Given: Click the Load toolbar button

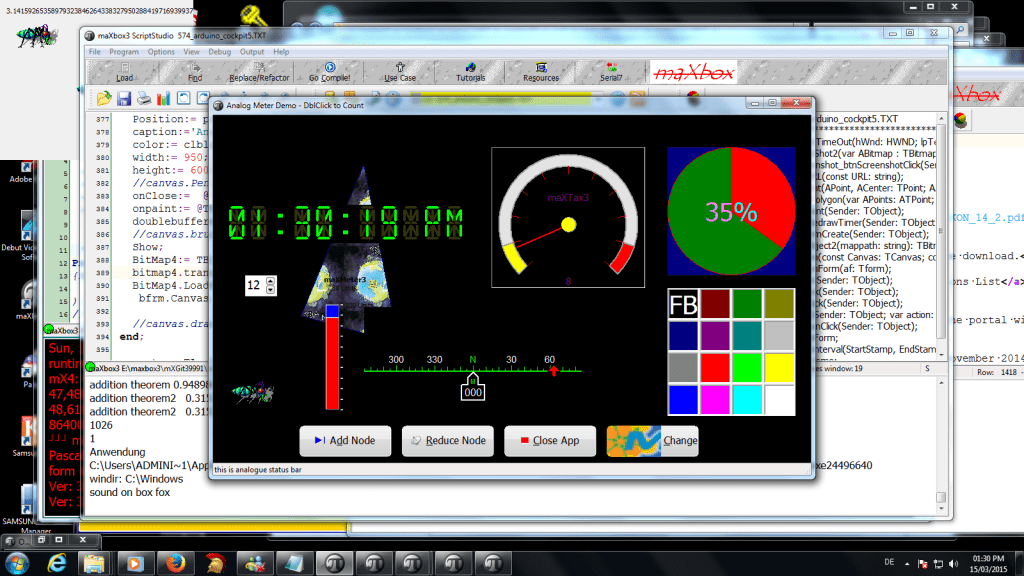Looking at the screenshot, I should pyautogui.click(x=124, y=72).
